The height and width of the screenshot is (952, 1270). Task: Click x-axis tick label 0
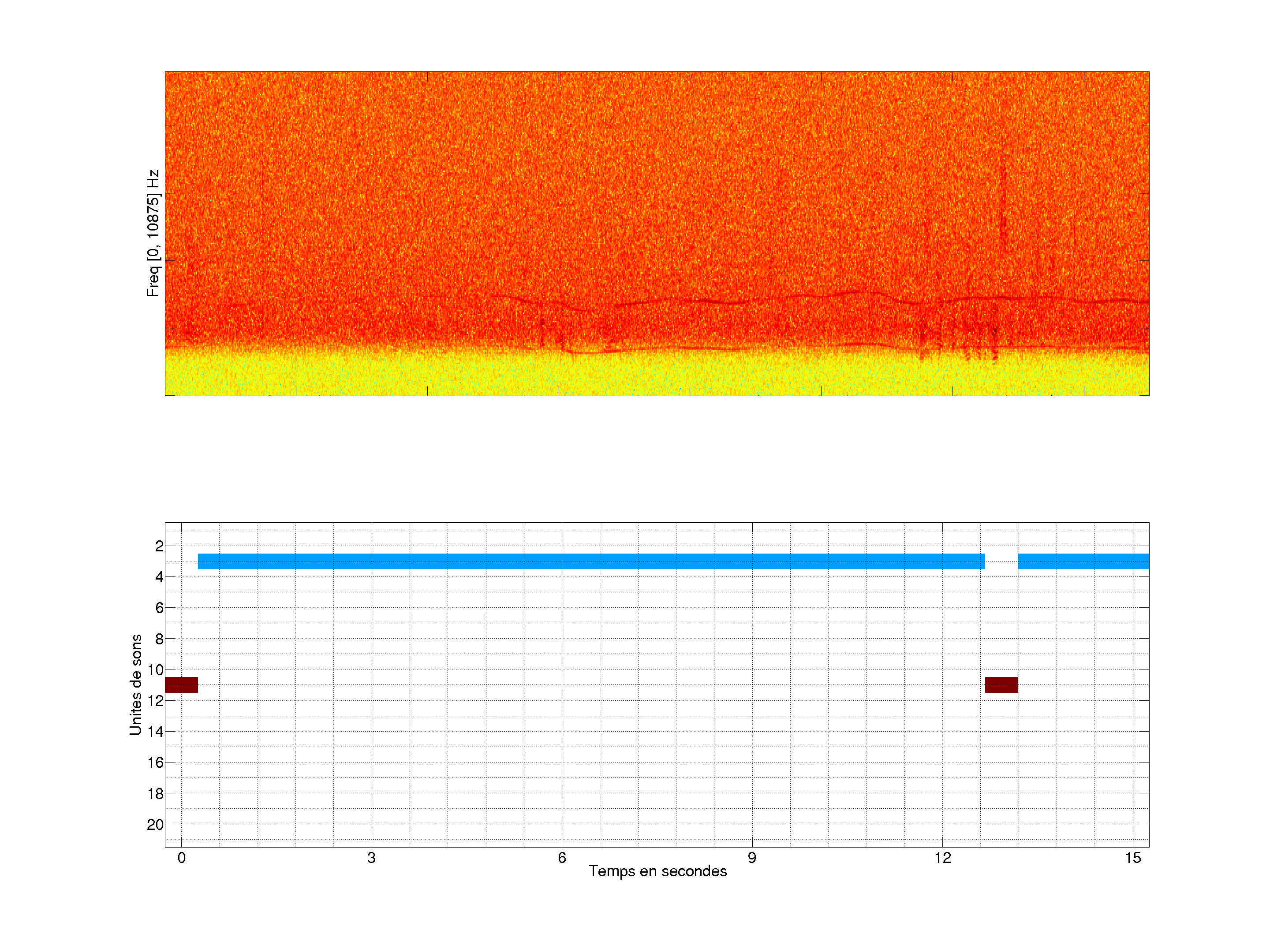point(181,858)
